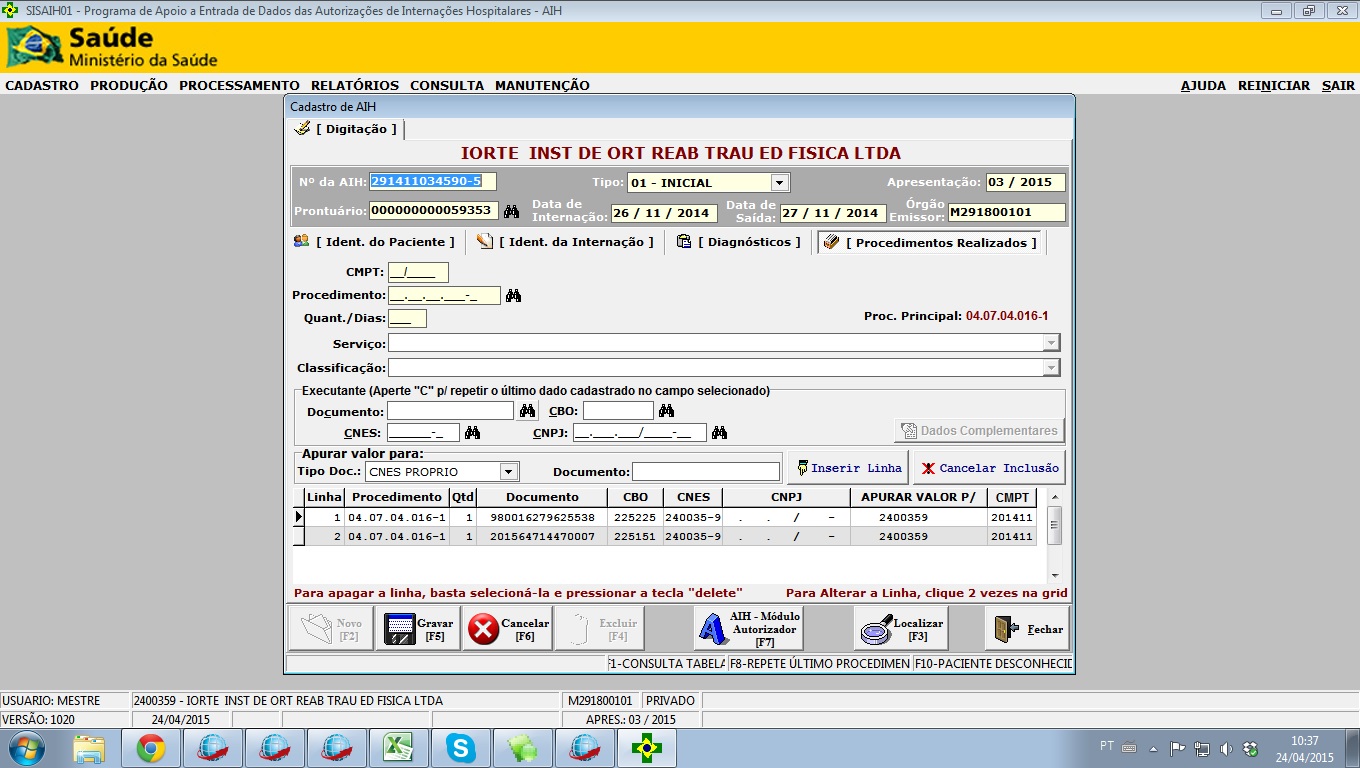Screen dimensions: 1360x768
Task: Open the Tipo dropdown showing 01 - INICIAL
Action: [779, 183]
